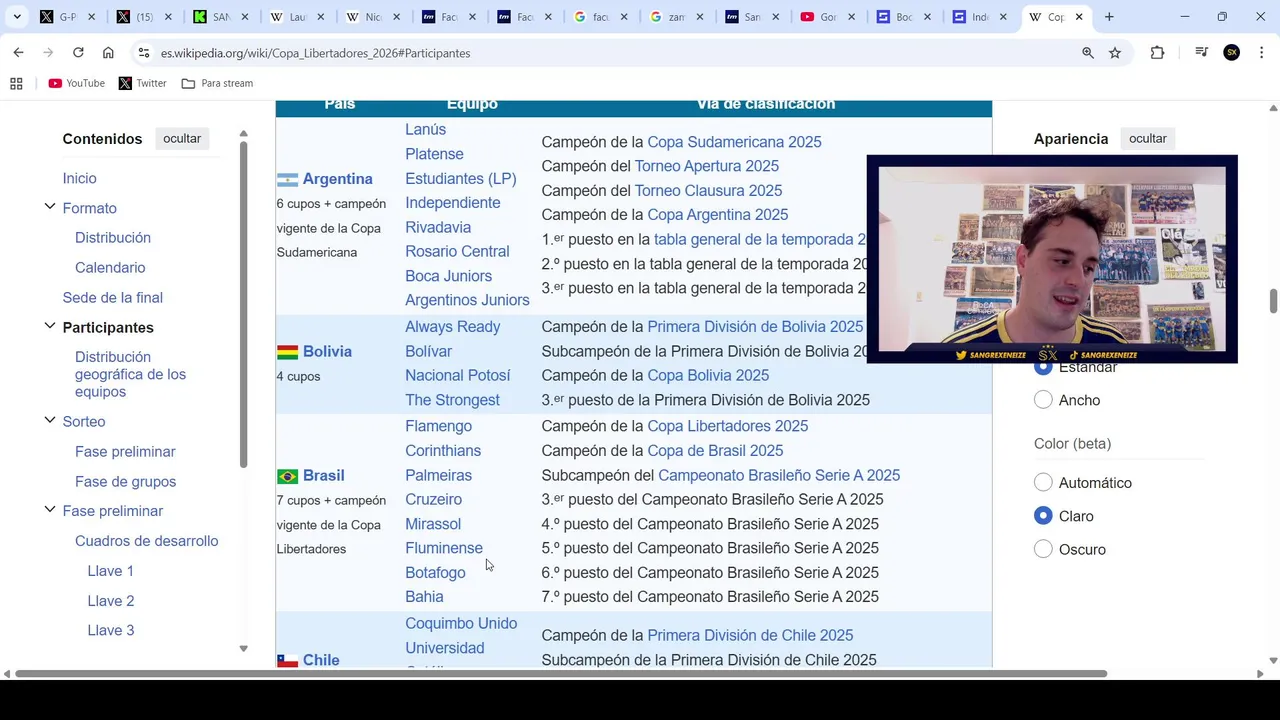Select the Ancho width radio button
1280x720 pixels.
coord(1043,400)
